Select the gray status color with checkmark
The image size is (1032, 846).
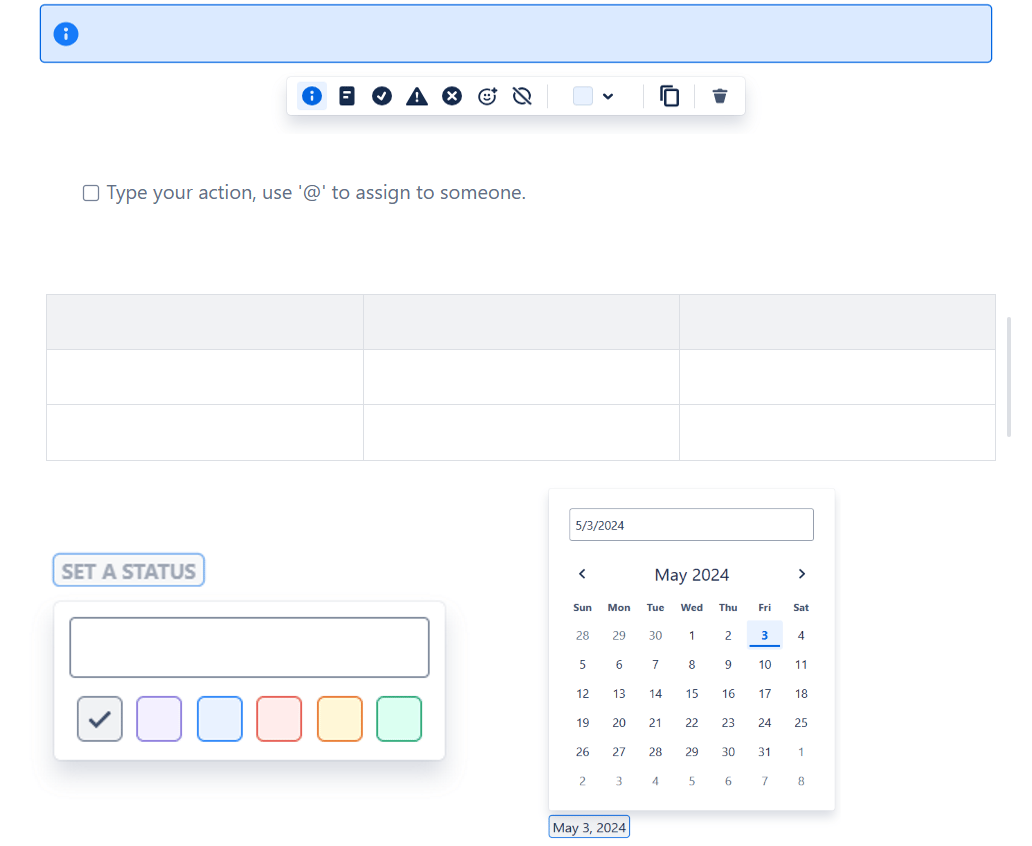pyautogui.click(x=99, y=719)
